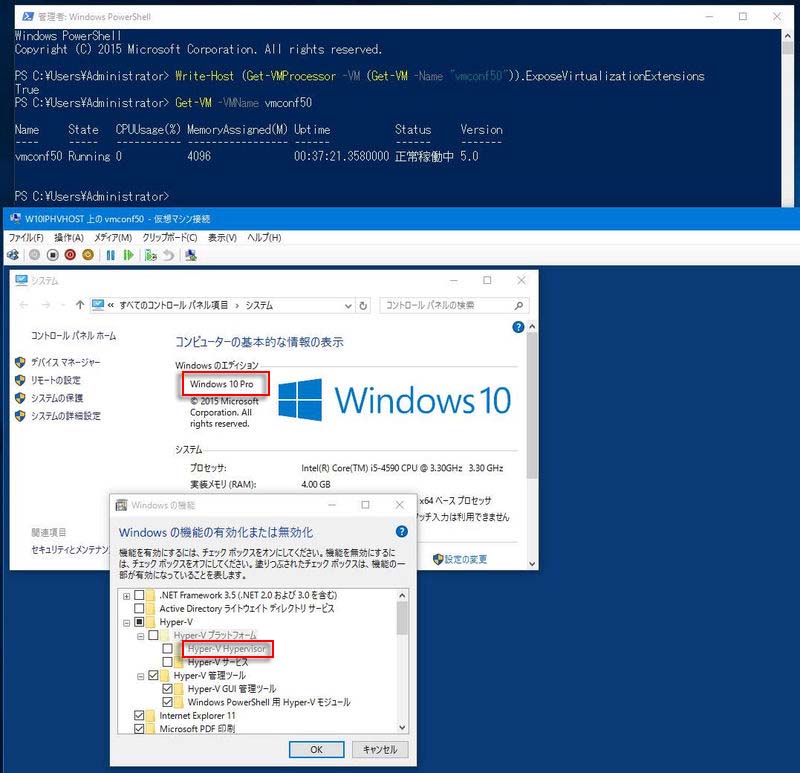Click the computer icon in address bar
This screenshot has height=773, width=800.
tap(97, 305)
